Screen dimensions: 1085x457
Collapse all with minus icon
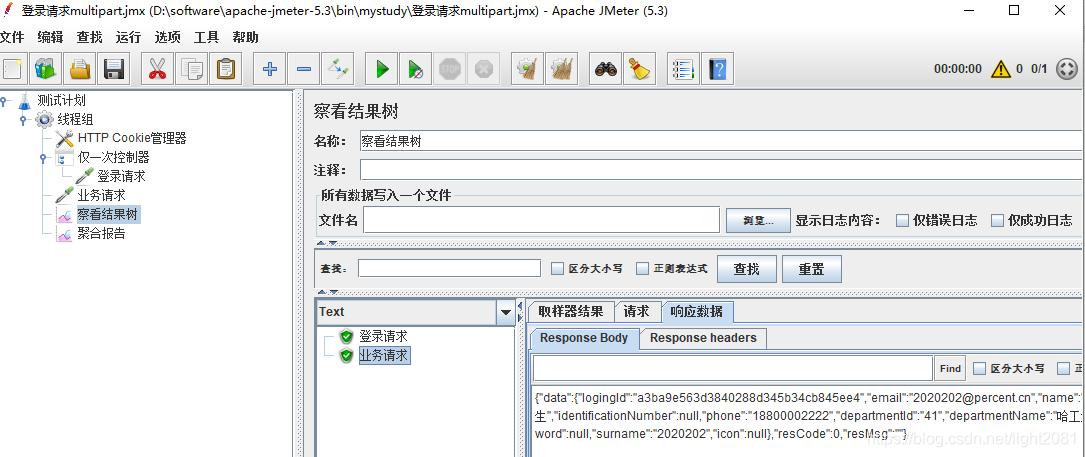304,69
